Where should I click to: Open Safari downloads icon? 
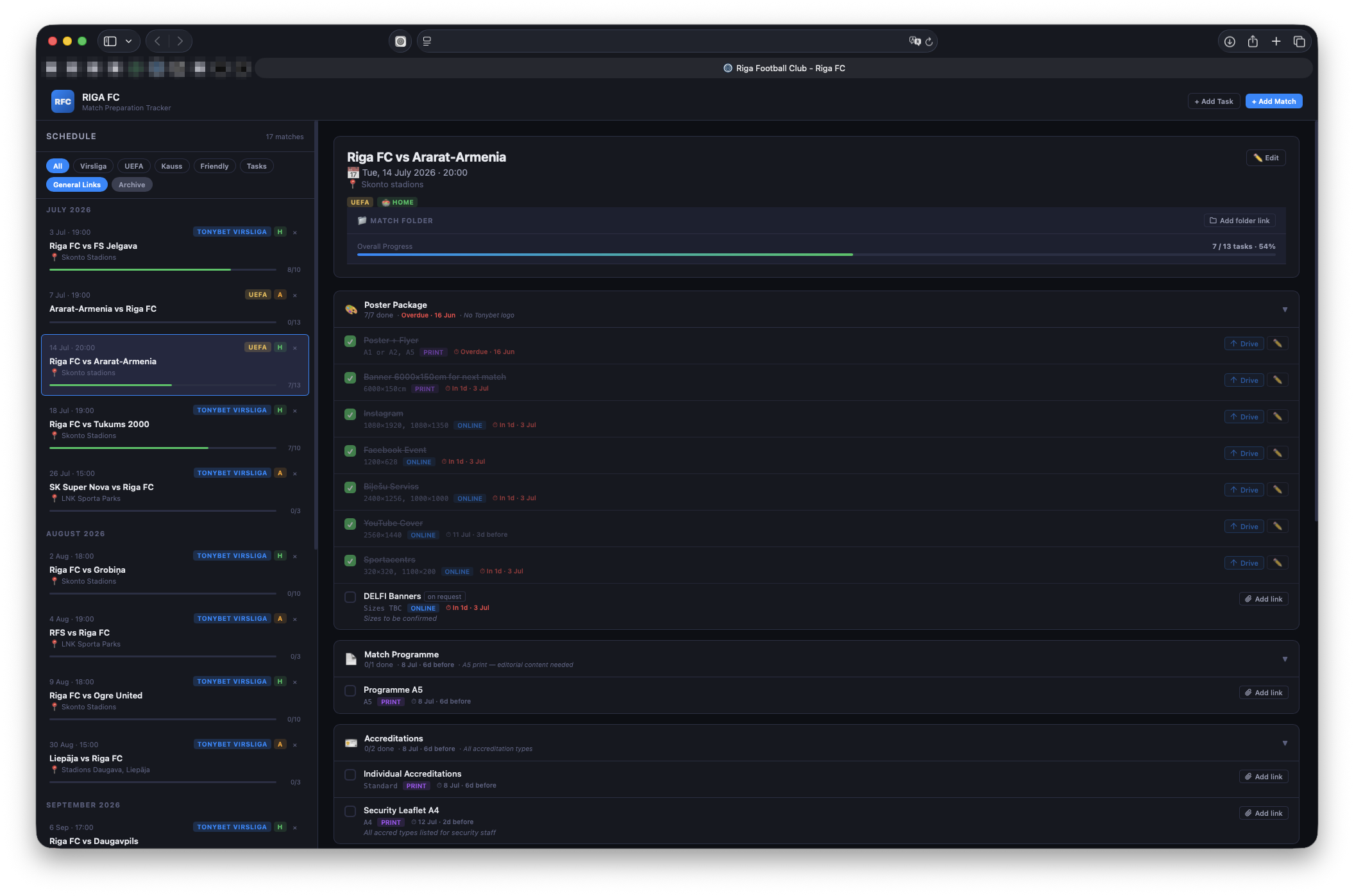(x=1230, y=42)
